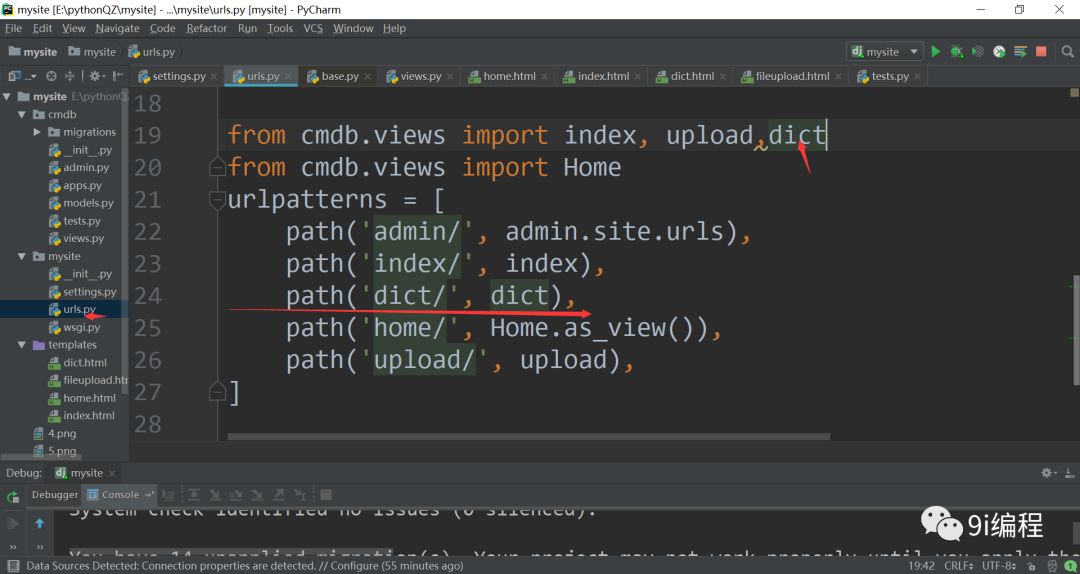The image size is (1080, 574).
Task: Open the mysite run configuration dropdown
Action: (x=884, y=52)
